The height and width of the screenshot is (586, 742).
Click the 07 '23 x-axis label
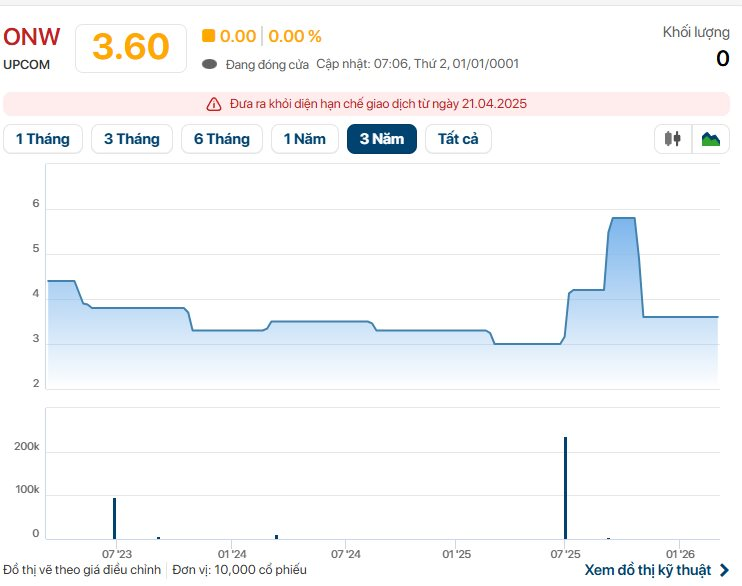point(117,554)
